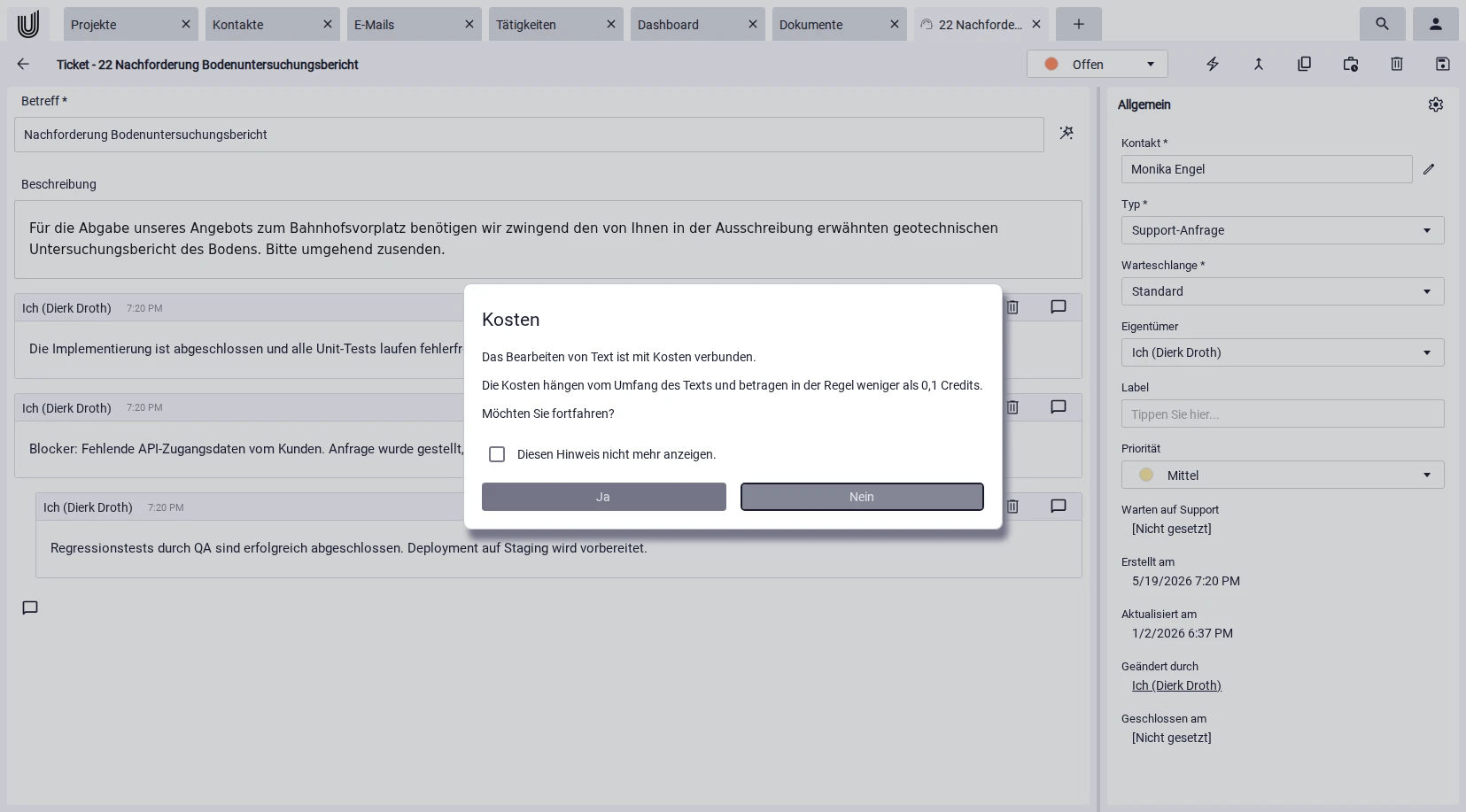The image size is (1466, 812).
Task: Click the Kontakt field Monika Engel
Action: coord(1267,169)
